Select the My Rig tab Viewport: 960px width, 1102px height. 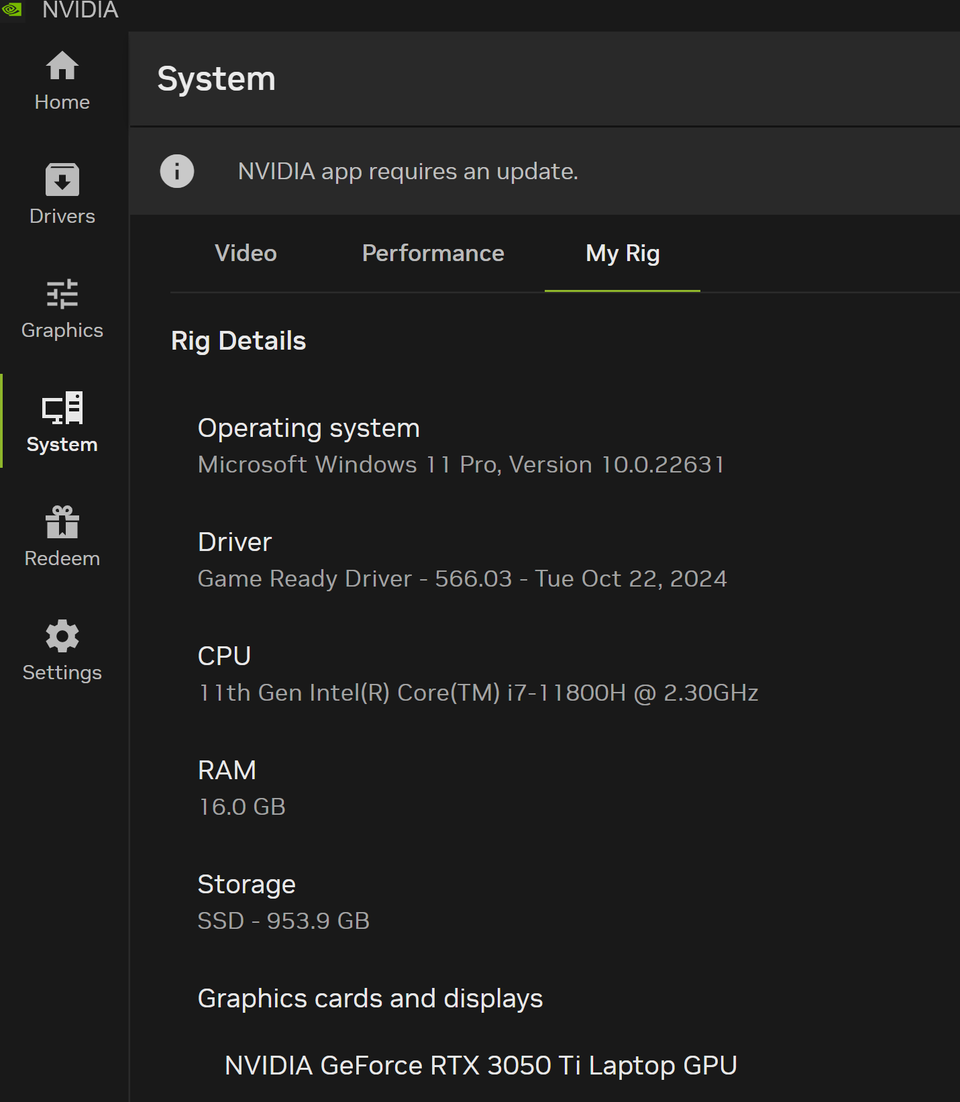(623, 254)
